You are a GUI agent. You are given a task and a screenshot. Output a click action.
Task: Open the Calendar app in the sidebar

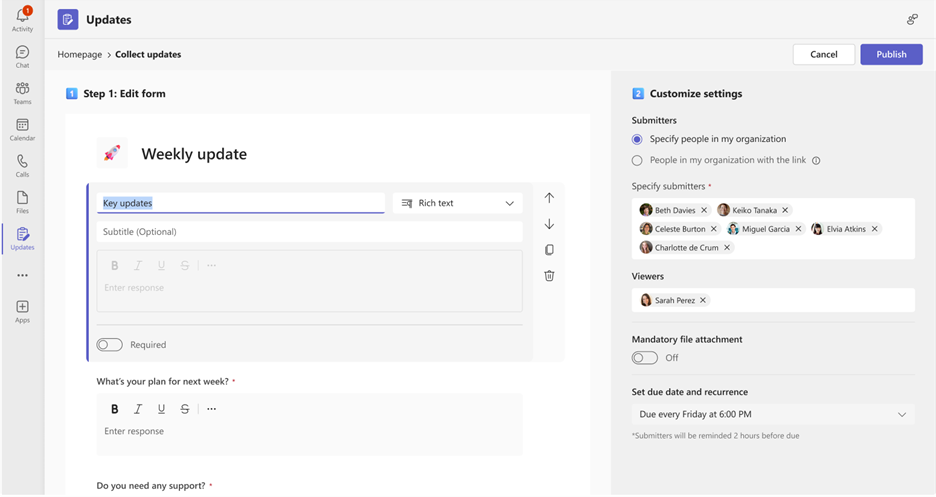point(22,129)
